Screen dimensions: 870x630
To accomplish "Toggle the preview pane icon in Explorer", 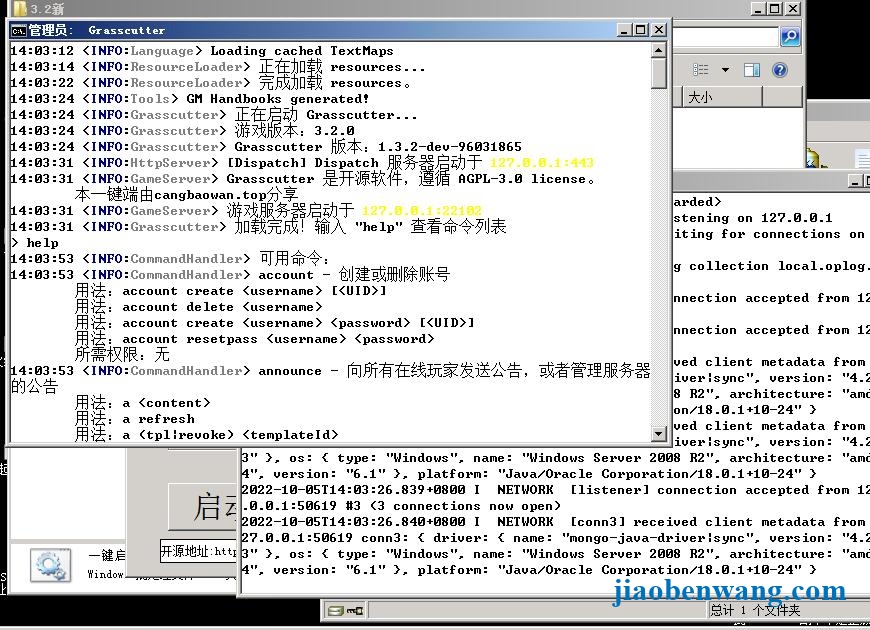I will (x=752, y=70).
